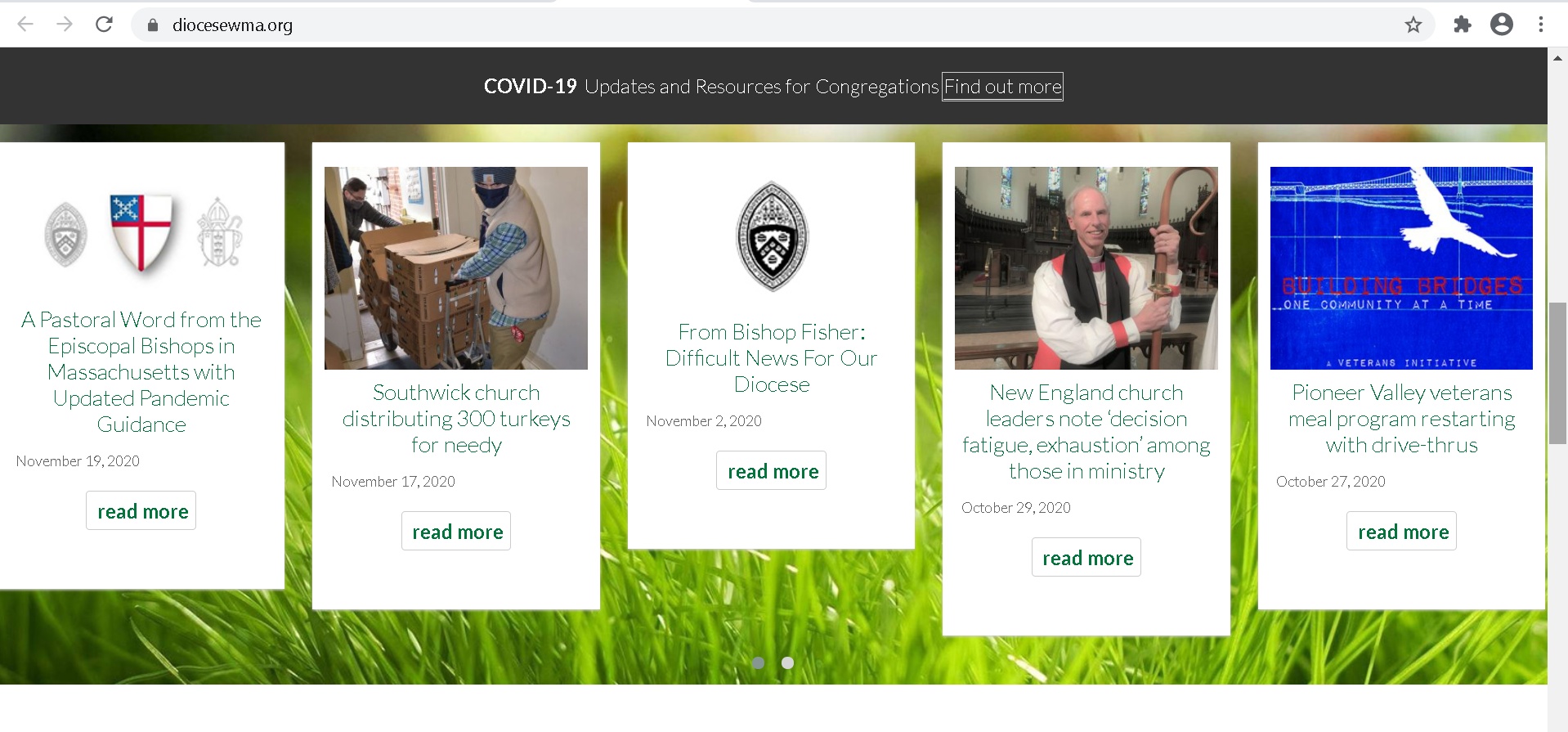1568x732 pixels.
Task: Open the Chrome three-dot menu
Action: click(1541, 25)
